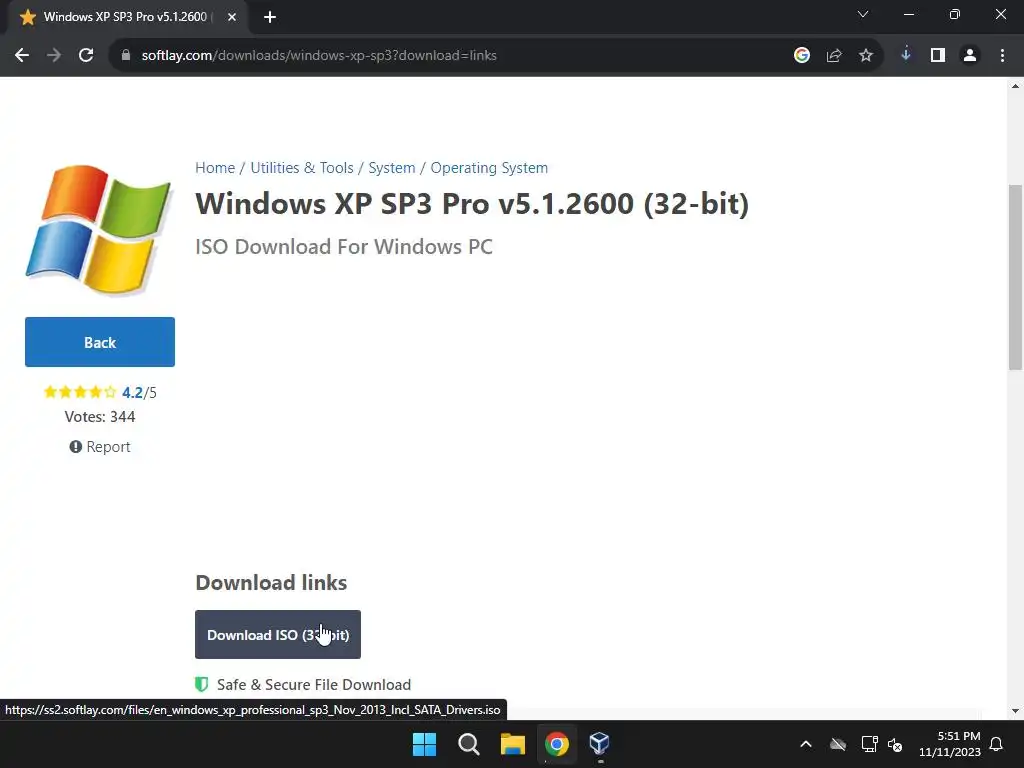Open a new tab with plus icon
1024x768 pixels.
[x=270, y=17]
